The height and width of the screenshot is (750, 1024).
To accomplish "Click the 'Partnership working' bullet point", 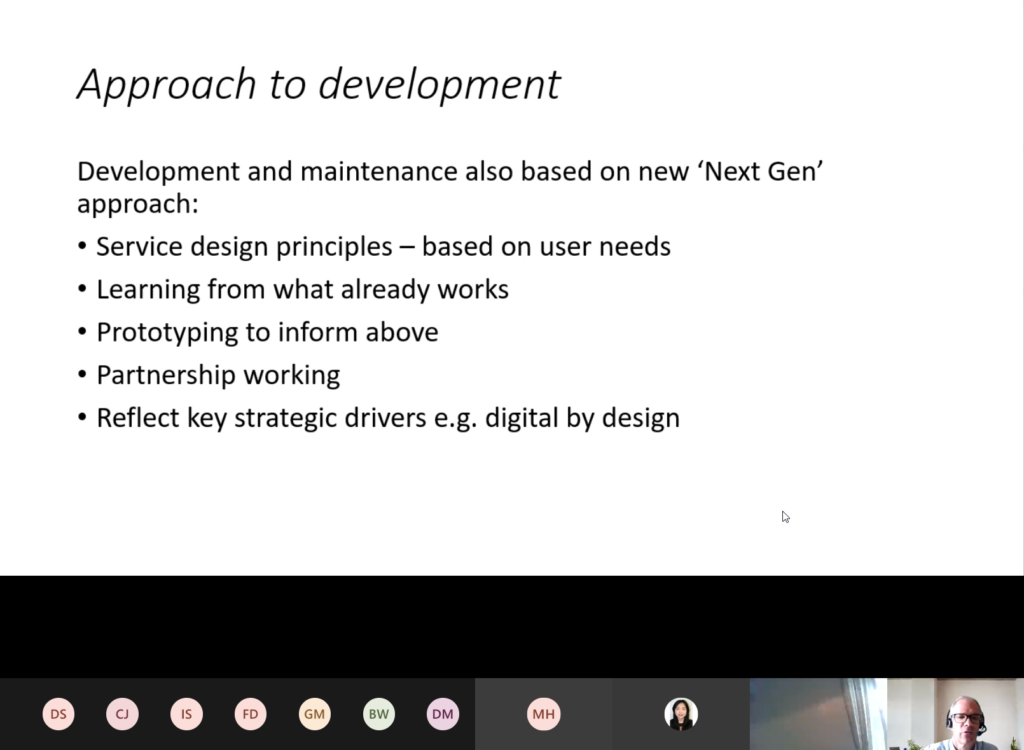I will (218, 375).
